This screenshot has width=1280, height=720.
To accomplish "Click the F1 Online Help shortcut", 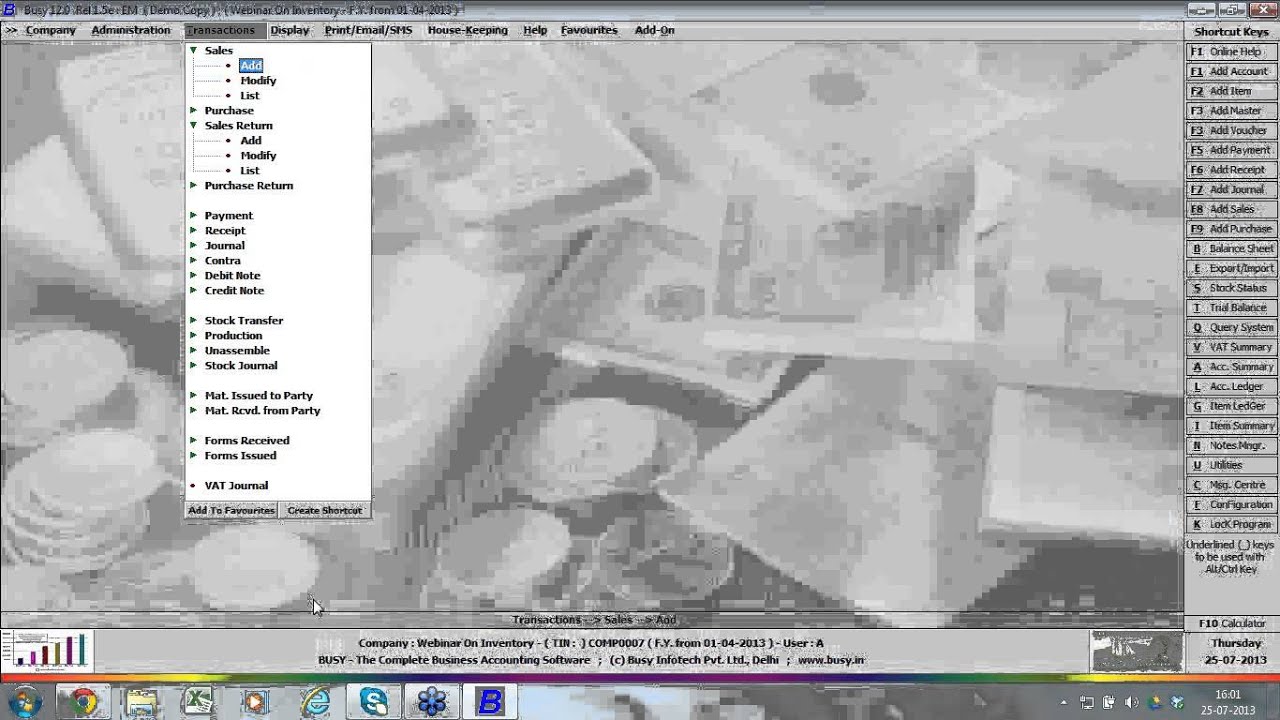I will (1231, 52).
